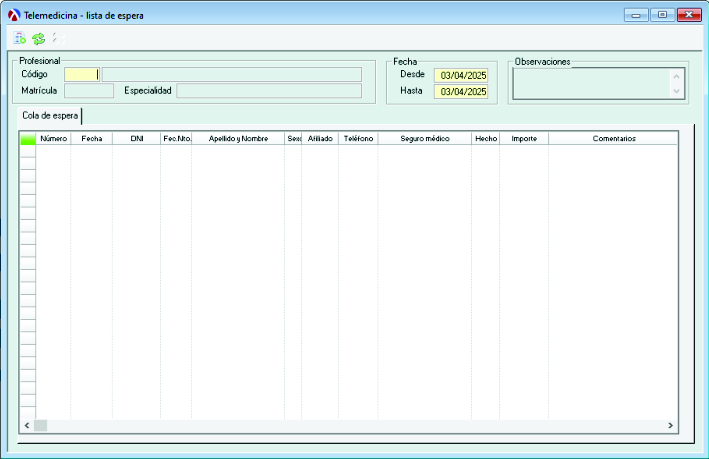Click the green refresh arrows icon
The height and width of the screenshot is (459, 709).
pos(38,38)
